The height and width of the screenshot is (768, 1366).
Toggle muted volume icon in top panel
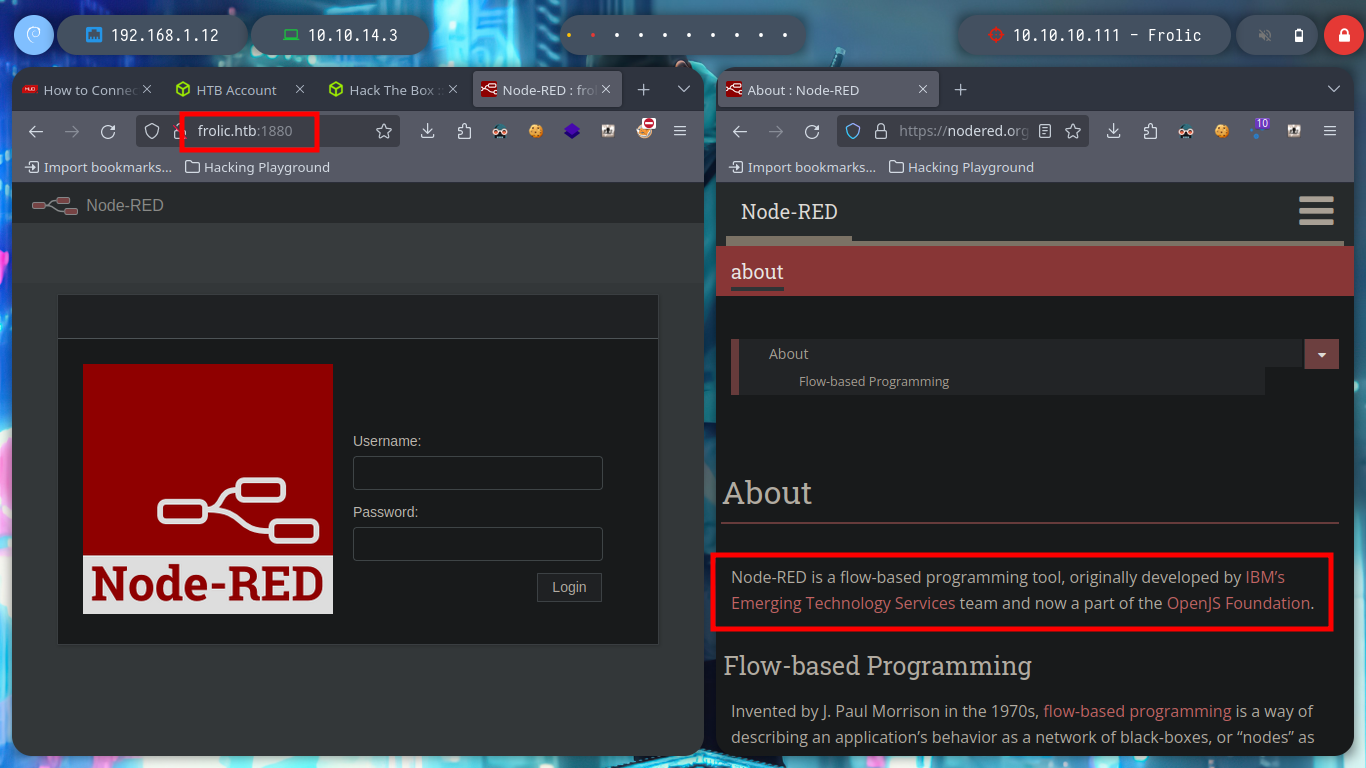tap(1265, 35)
